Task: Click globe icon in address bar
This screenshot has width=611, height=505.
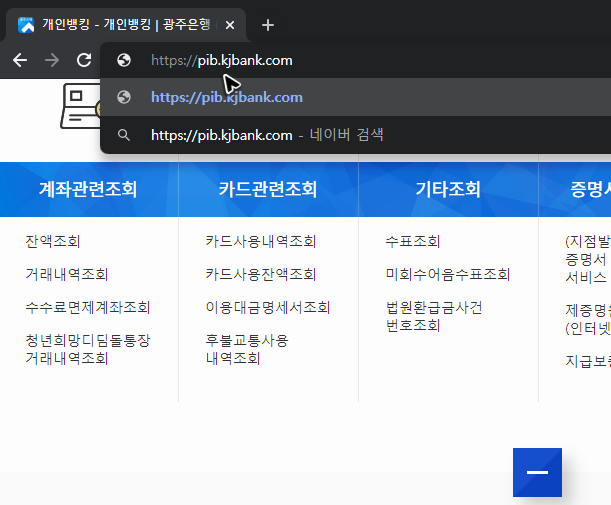Action: (124, 60)
